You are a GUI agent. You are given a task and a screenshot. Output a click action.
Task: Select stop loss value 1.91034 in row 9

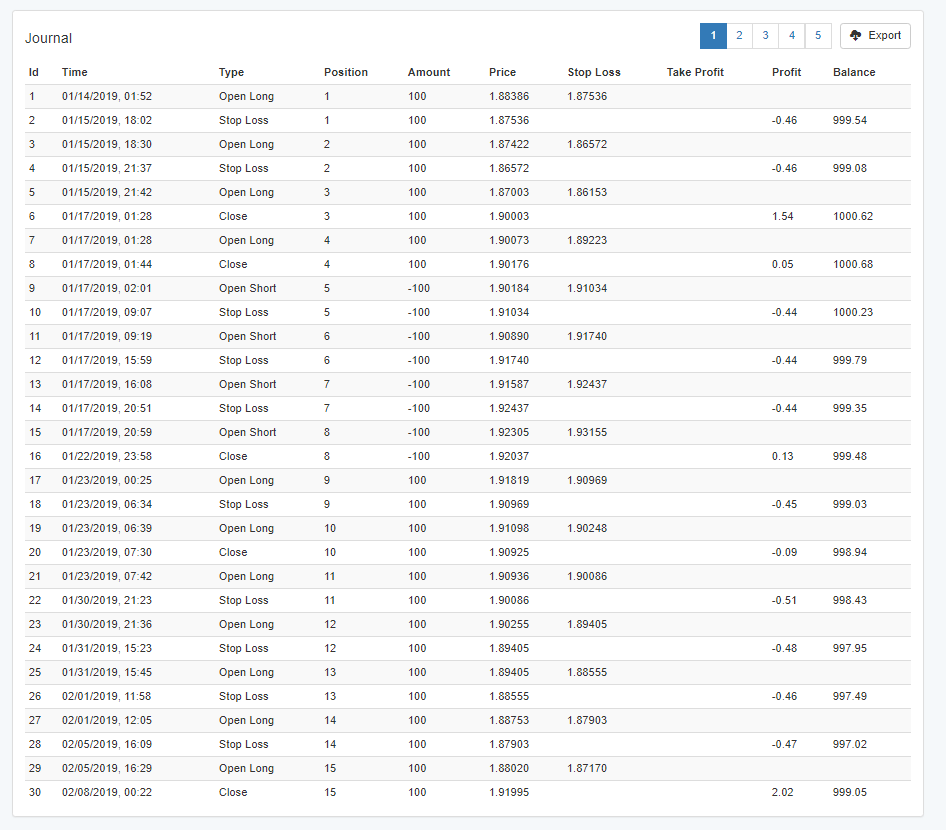click(x=587, y=288)
